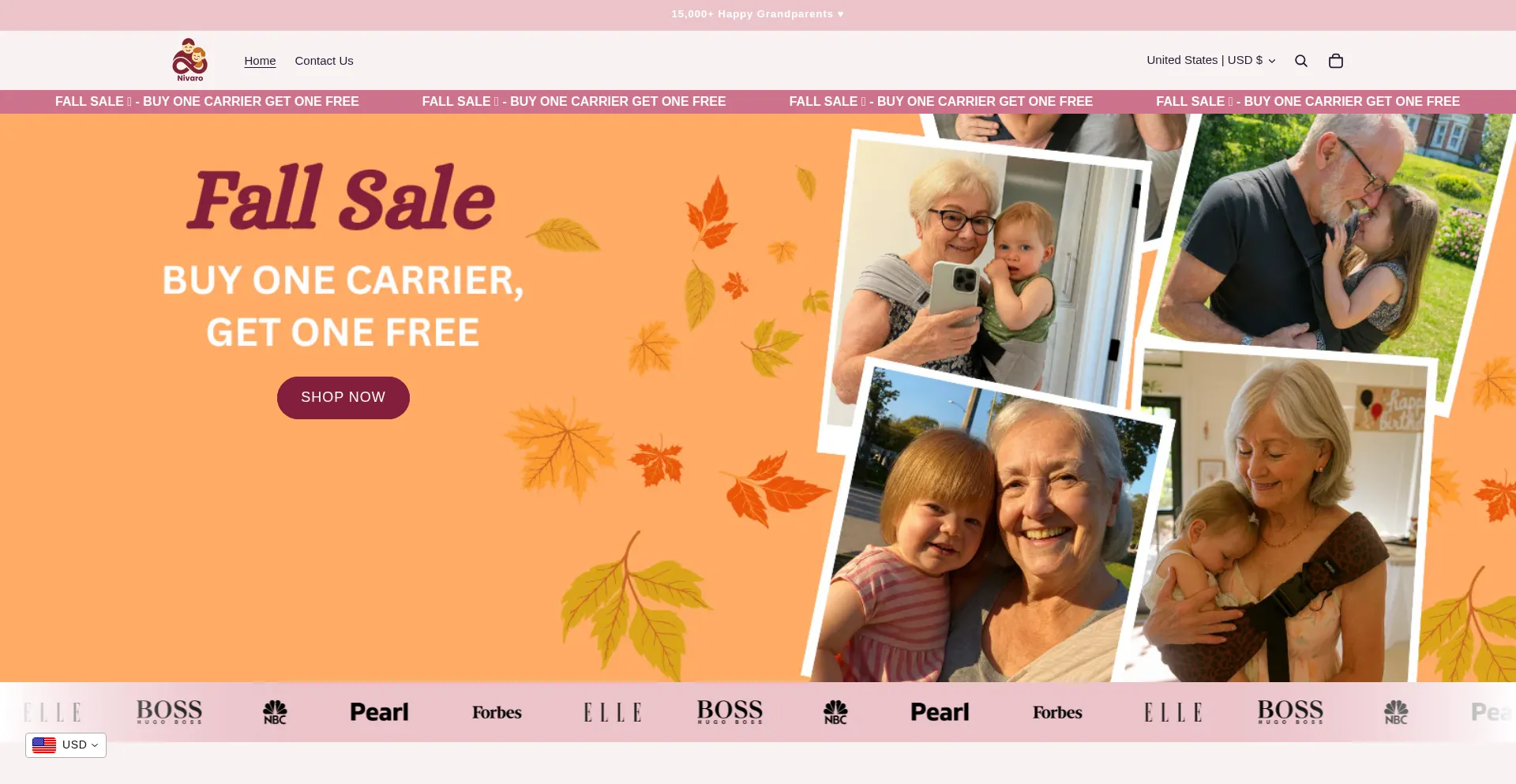This screenshot has height=784, width=1516.
Task: Click the chevron next to USD $
Action: 1272,61
